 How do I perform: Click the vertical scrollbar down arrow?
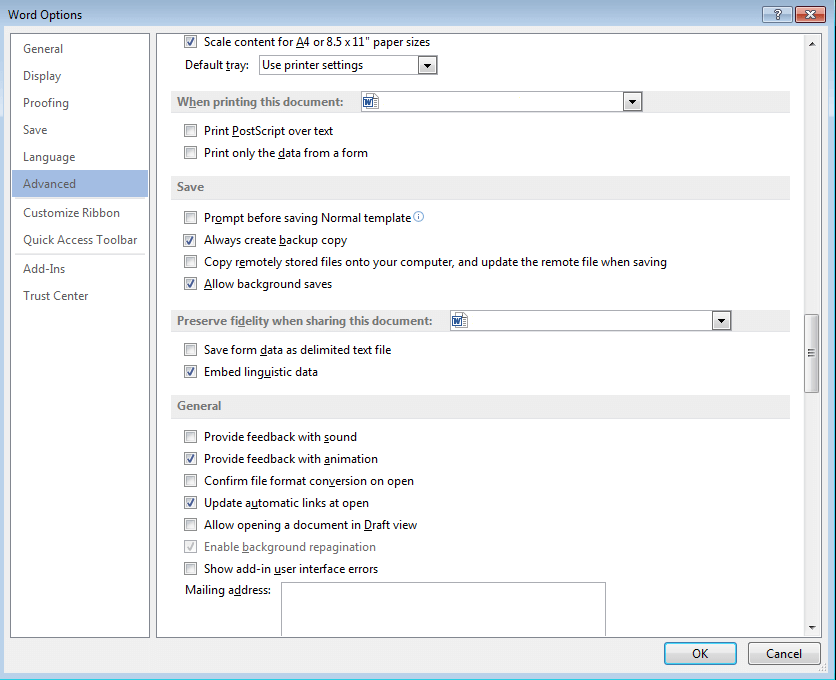tap(812, 629)
